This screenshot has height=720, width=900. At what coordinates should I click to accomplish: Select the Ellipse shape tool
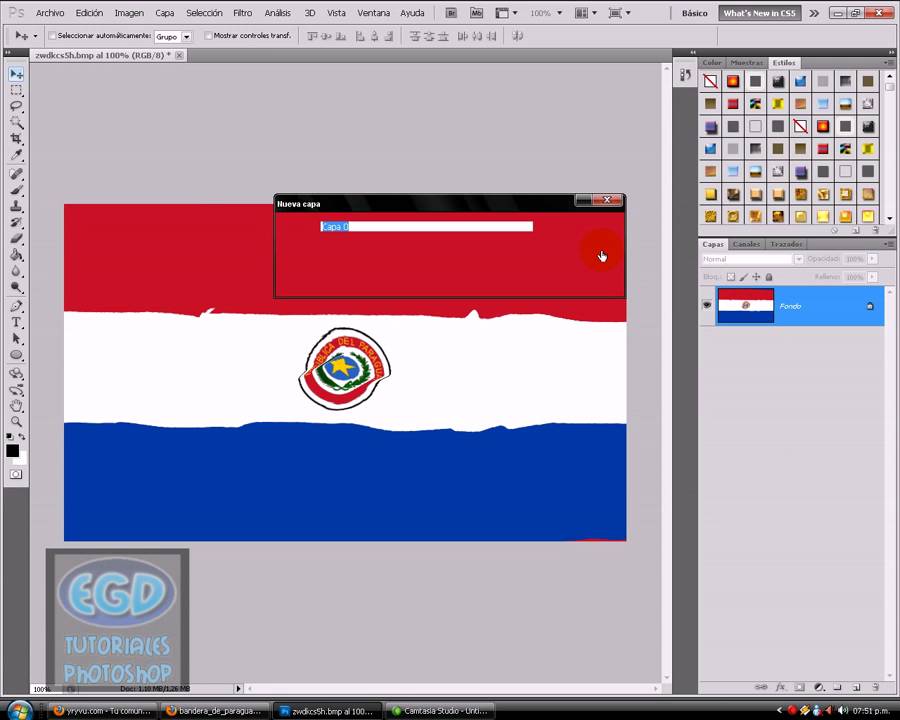(16, 355)
